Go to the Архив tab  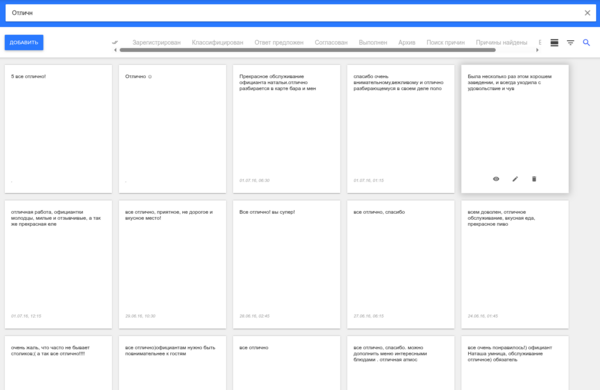click(407, 42)
